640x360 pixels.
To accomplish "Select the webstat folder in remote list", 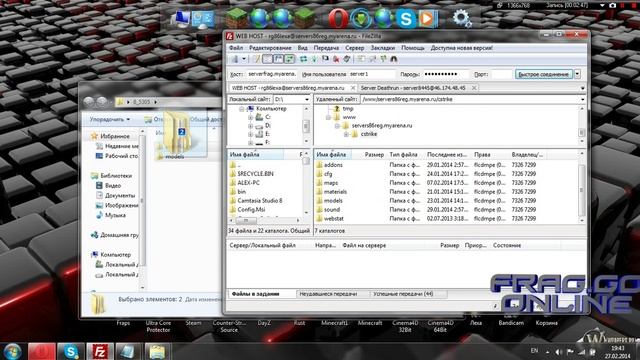I will pyautogui.click(x=333, y=219).
